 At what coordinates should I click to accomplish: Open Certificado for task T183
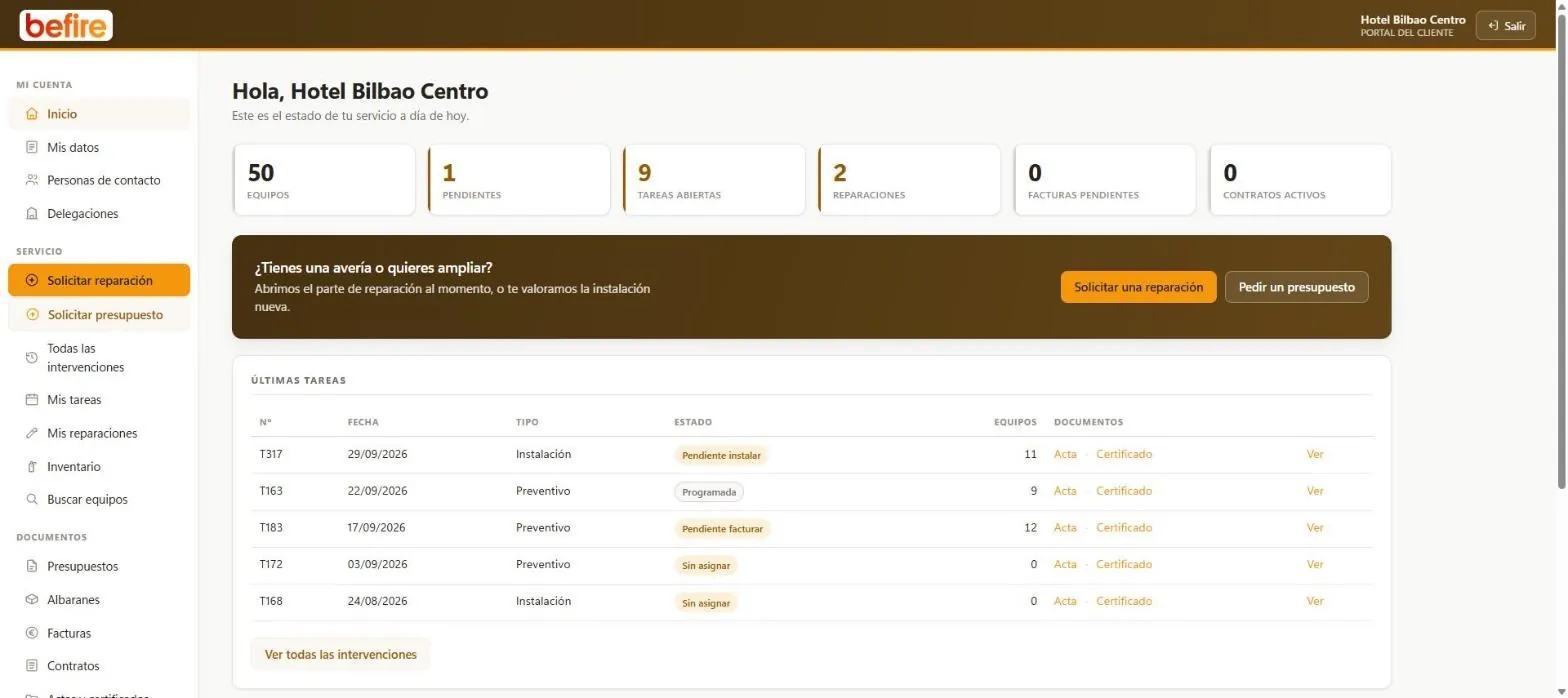click(1124, 527)
